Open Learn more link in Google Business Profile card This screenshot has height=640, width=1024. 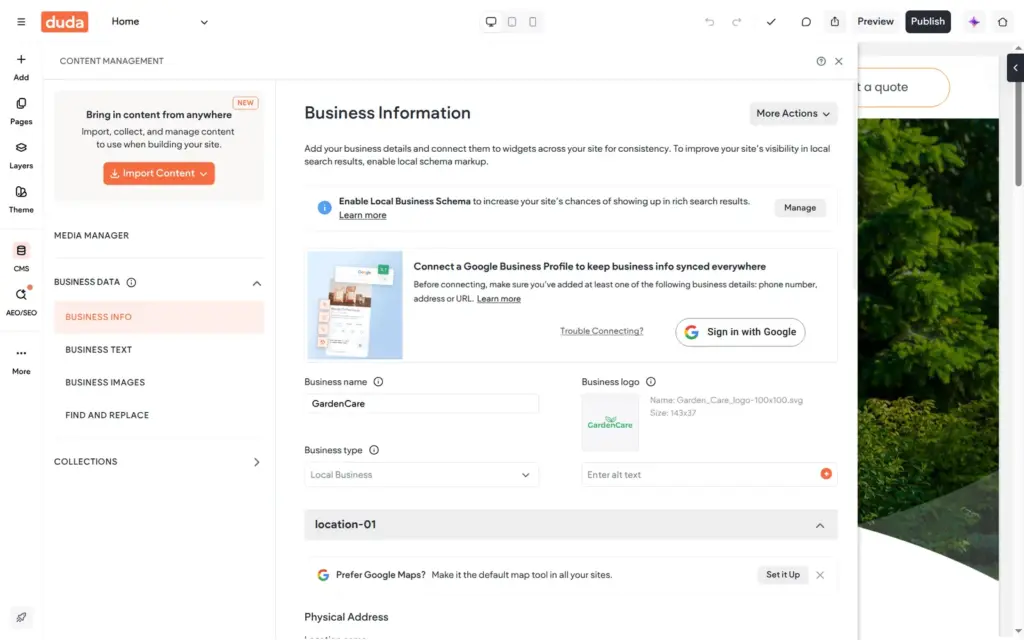click(x=499, y=298)
